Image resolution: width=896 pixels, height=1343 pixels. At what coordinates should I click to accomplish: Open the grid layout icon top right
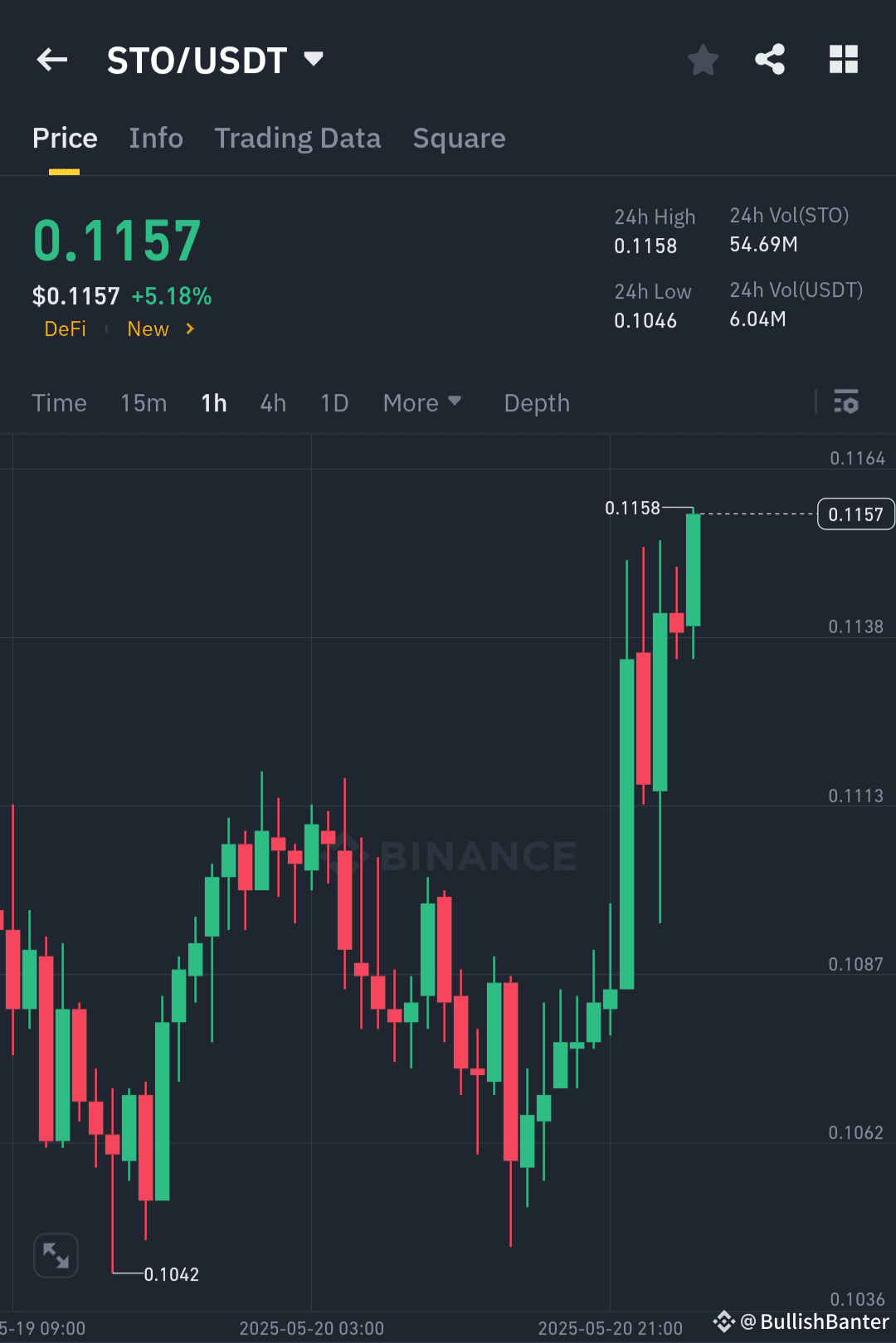[844, 59]
